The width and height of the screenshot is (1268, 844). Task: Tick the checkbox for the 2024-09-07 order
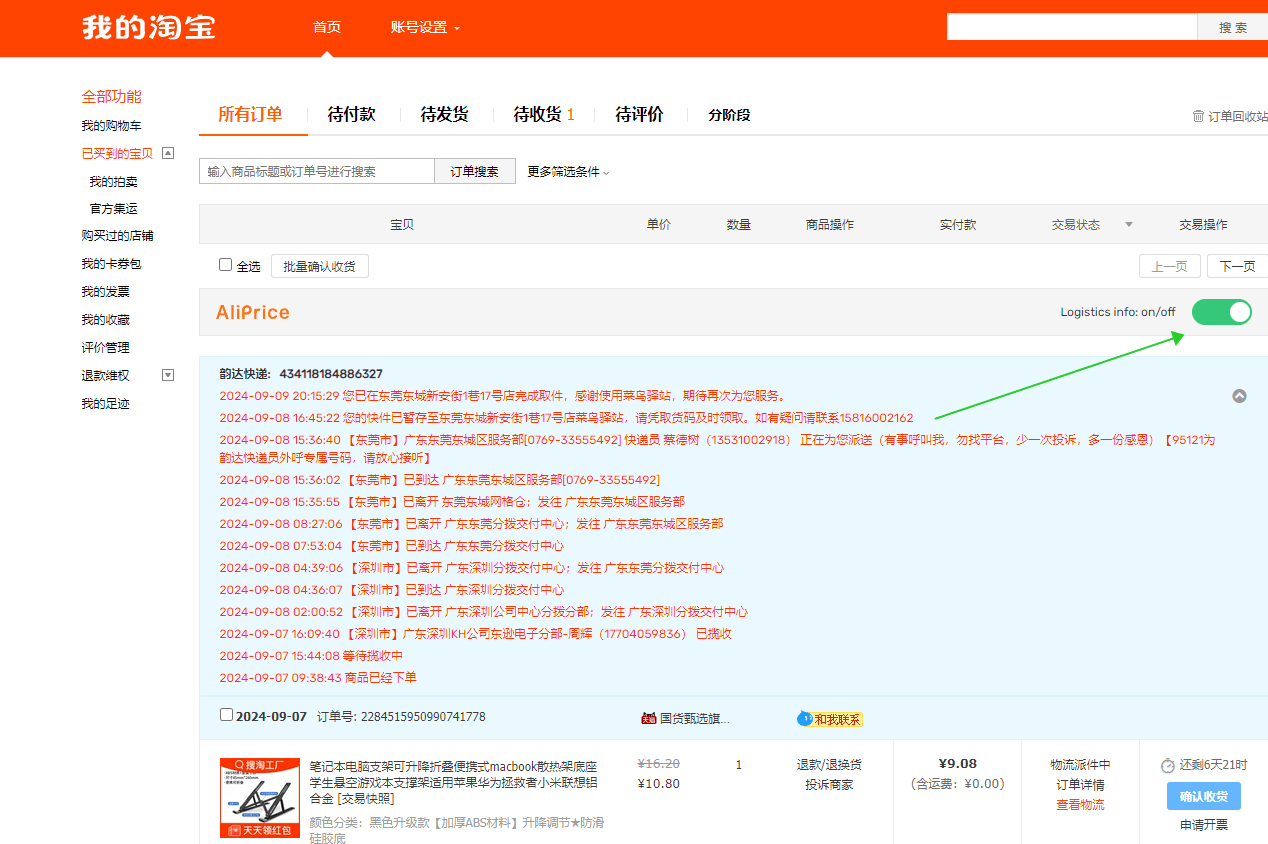pos(226,715)
